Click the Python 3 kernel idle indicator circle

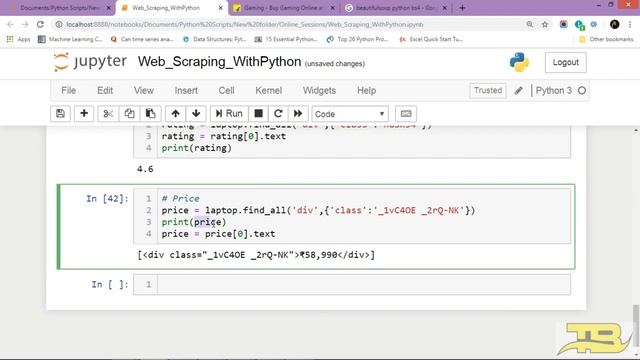click(x=582, y=91)
